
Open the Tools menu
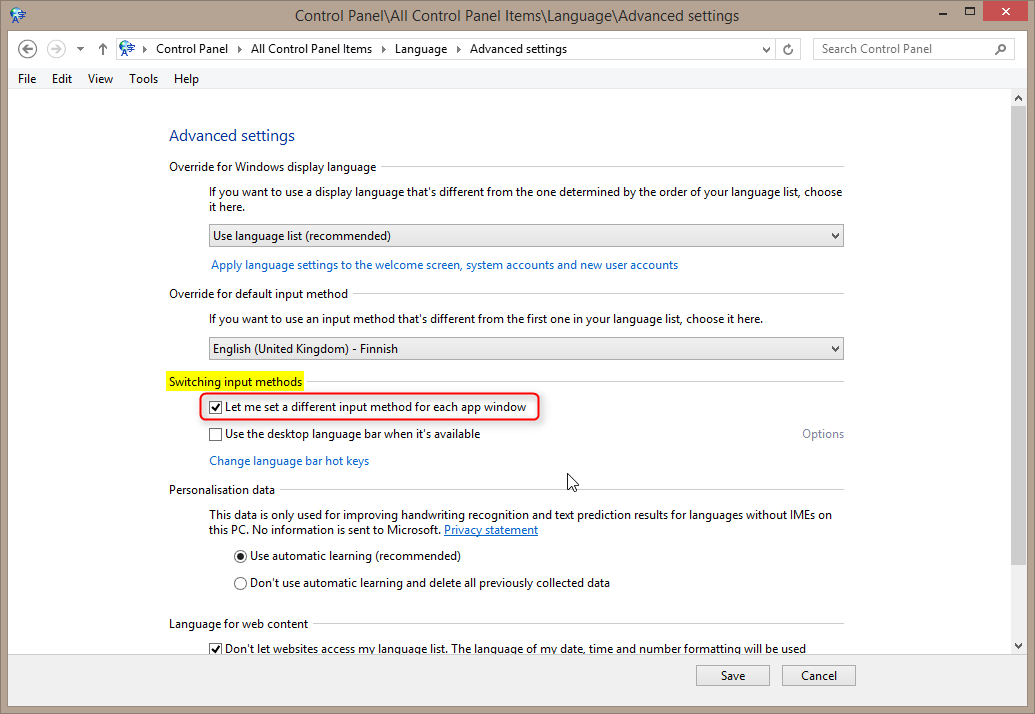(143, 78)
